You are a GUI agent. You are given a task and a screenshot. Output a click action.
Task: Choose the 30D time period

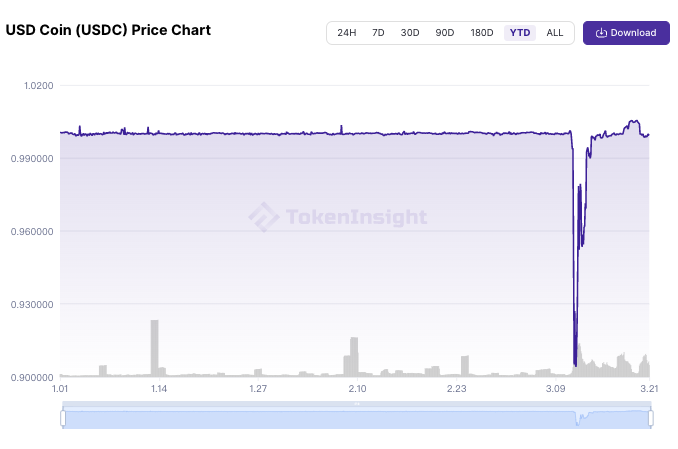tap(410, 33)
